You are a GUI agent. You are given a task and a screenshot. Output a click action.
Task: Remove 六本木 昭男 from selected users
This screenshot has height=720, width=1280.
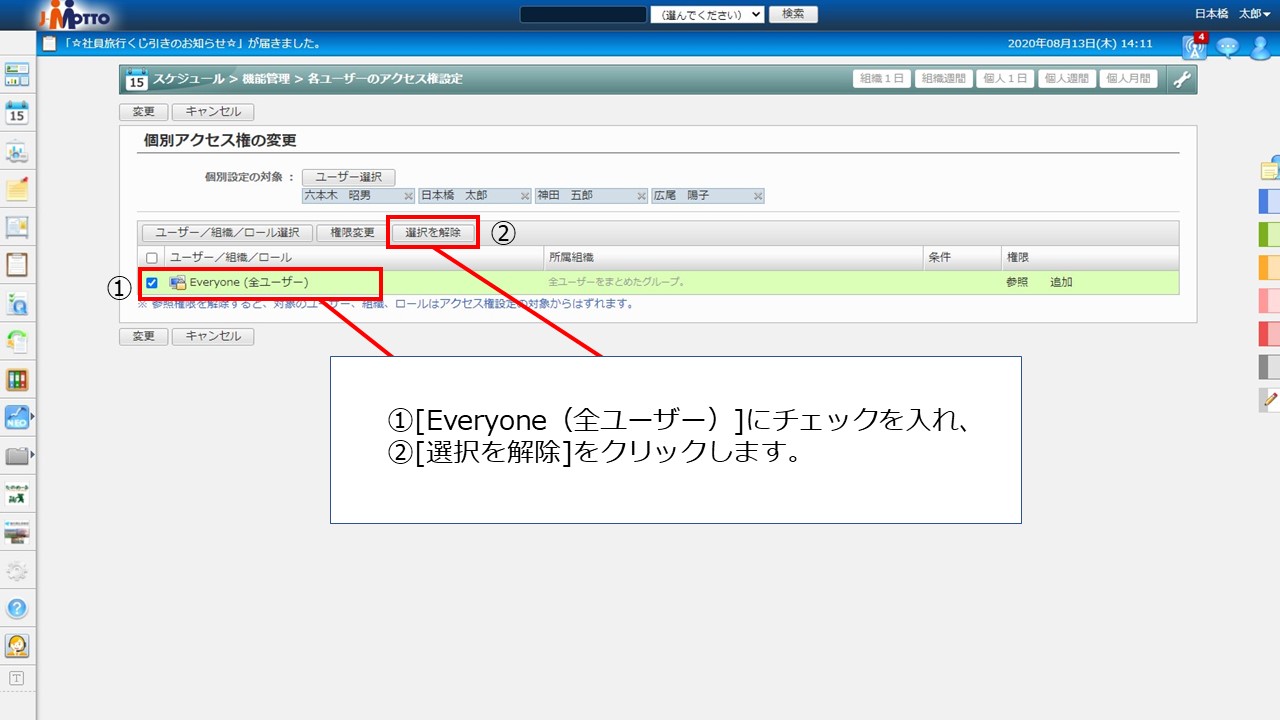pyautogui.click(x=408, y=196)
